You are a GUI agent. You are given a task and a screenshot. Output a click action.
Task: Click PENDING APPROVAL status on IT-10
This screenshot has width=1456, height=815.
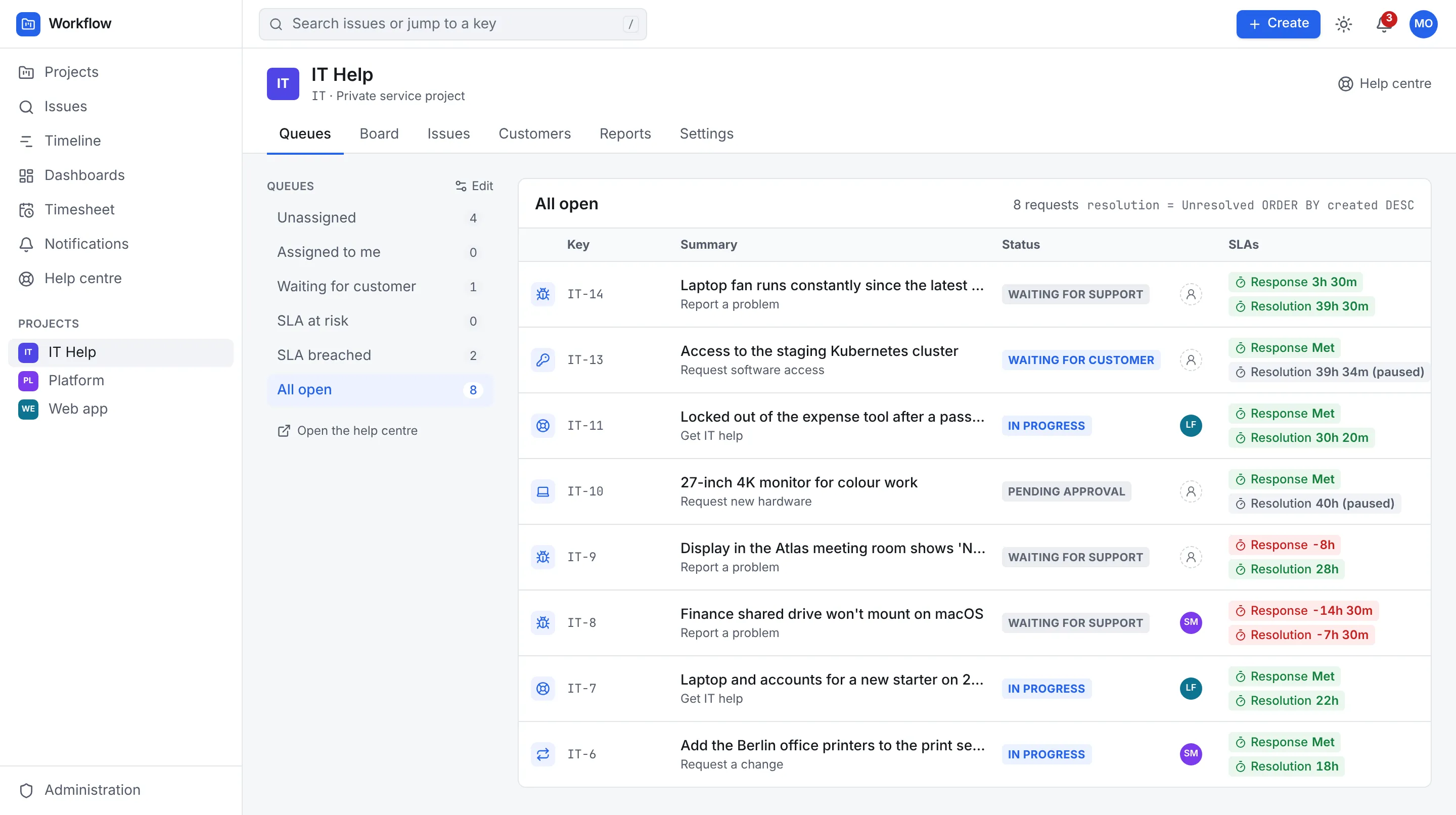[x=1066, y=491]
